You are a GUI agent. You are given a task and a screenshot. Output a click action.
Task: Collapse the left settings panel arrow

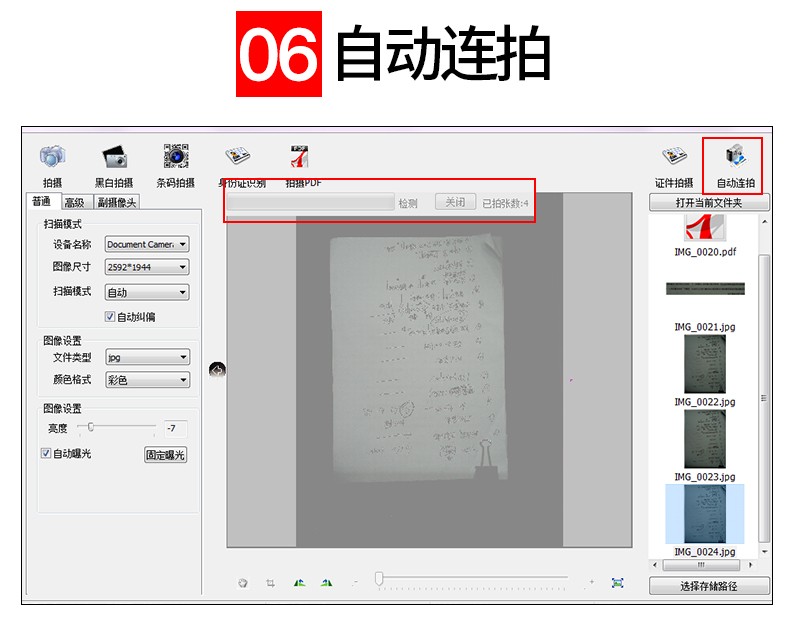pos(217,370)
